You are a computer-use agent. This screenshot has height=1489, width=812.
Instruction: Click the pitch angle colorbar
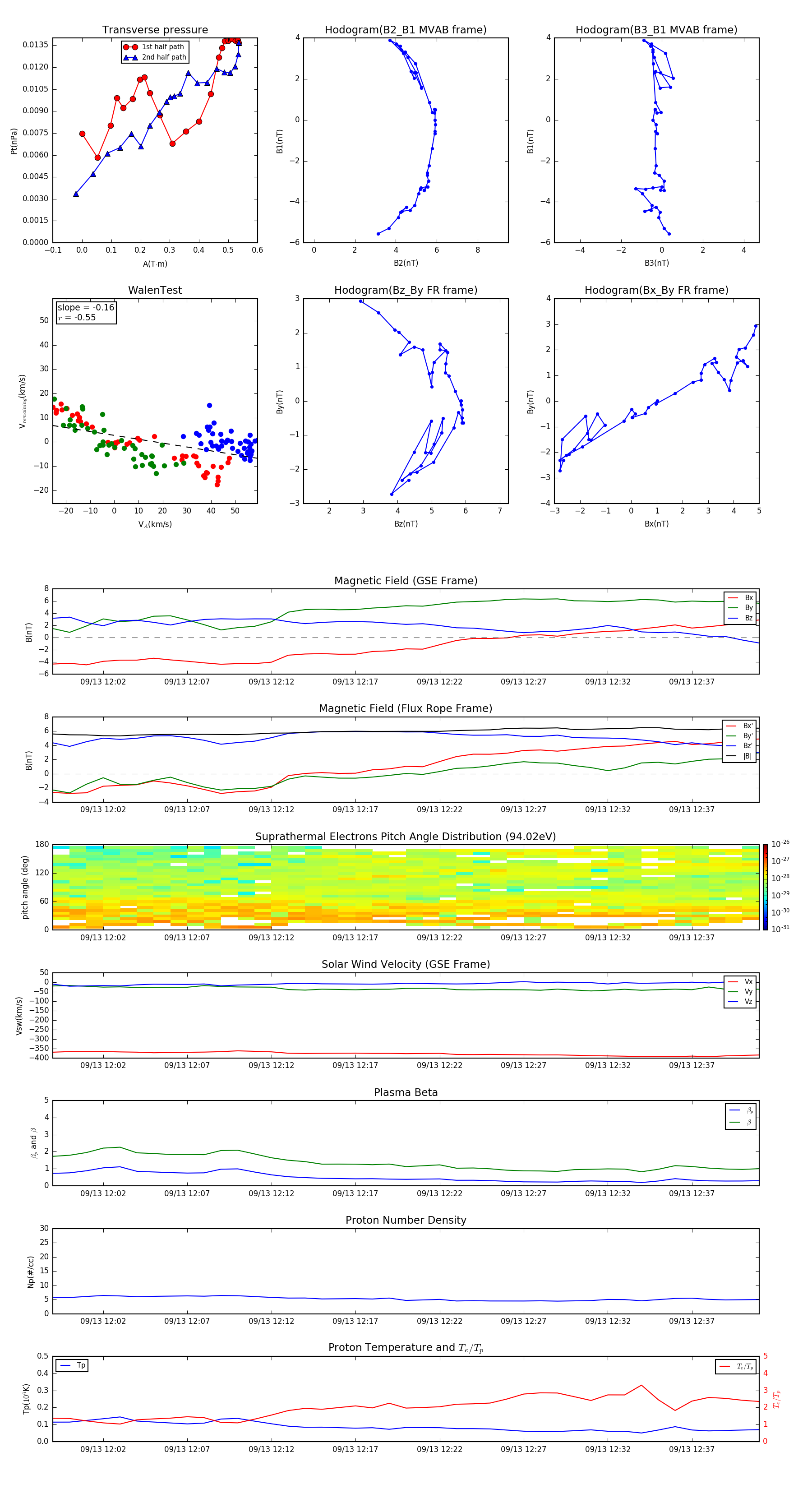[x=765, y=887]
